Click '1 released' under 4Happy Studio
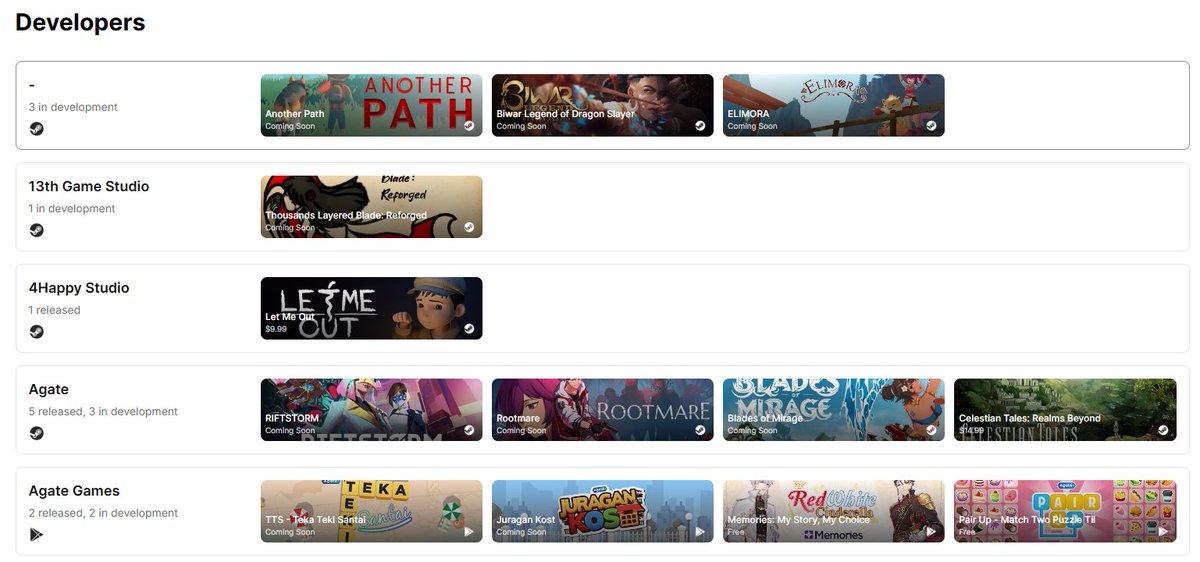Image resolution: width=1200 pixels, height=562 pixels. coord(55,310)
